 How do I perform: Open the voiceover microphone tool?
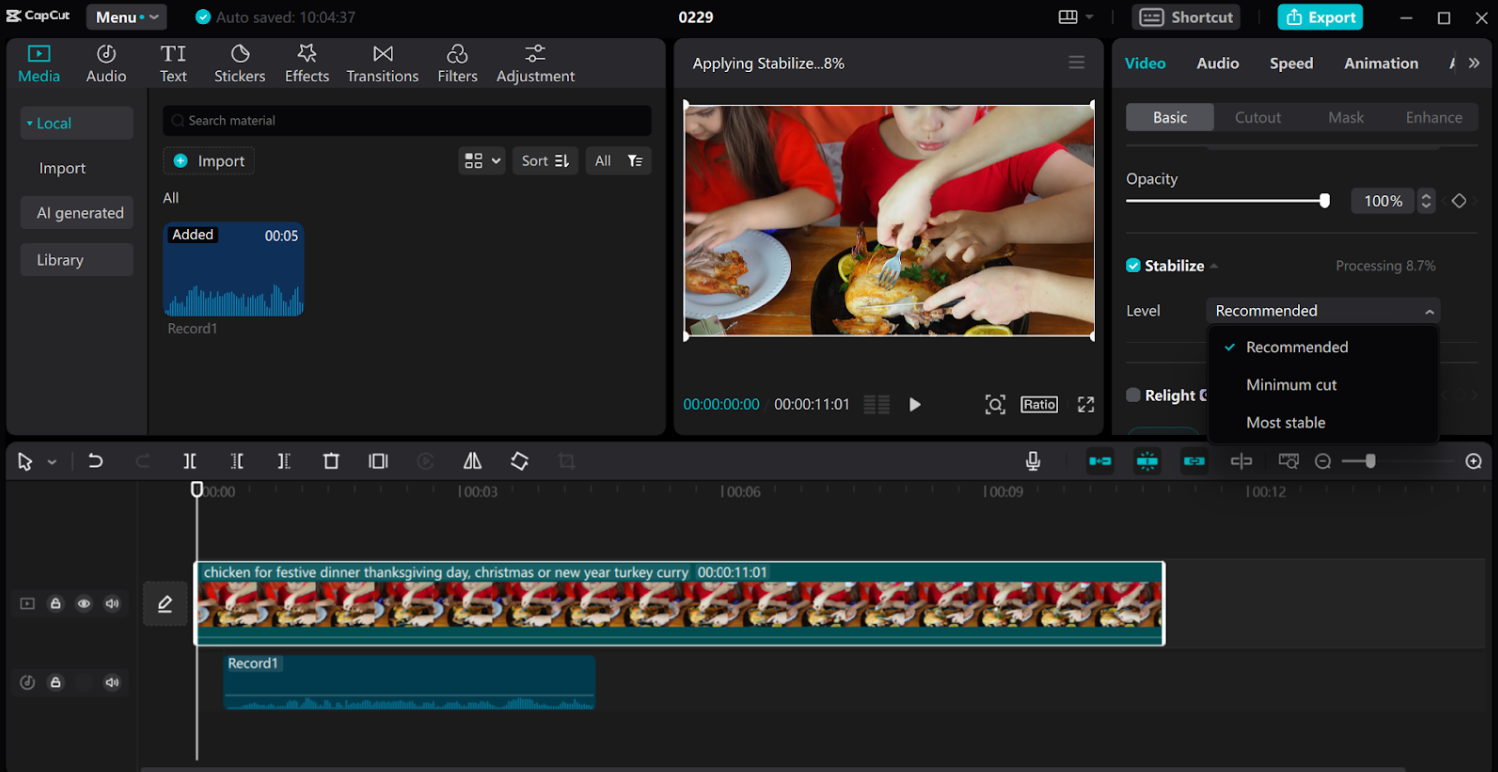tap(1033, 461)
